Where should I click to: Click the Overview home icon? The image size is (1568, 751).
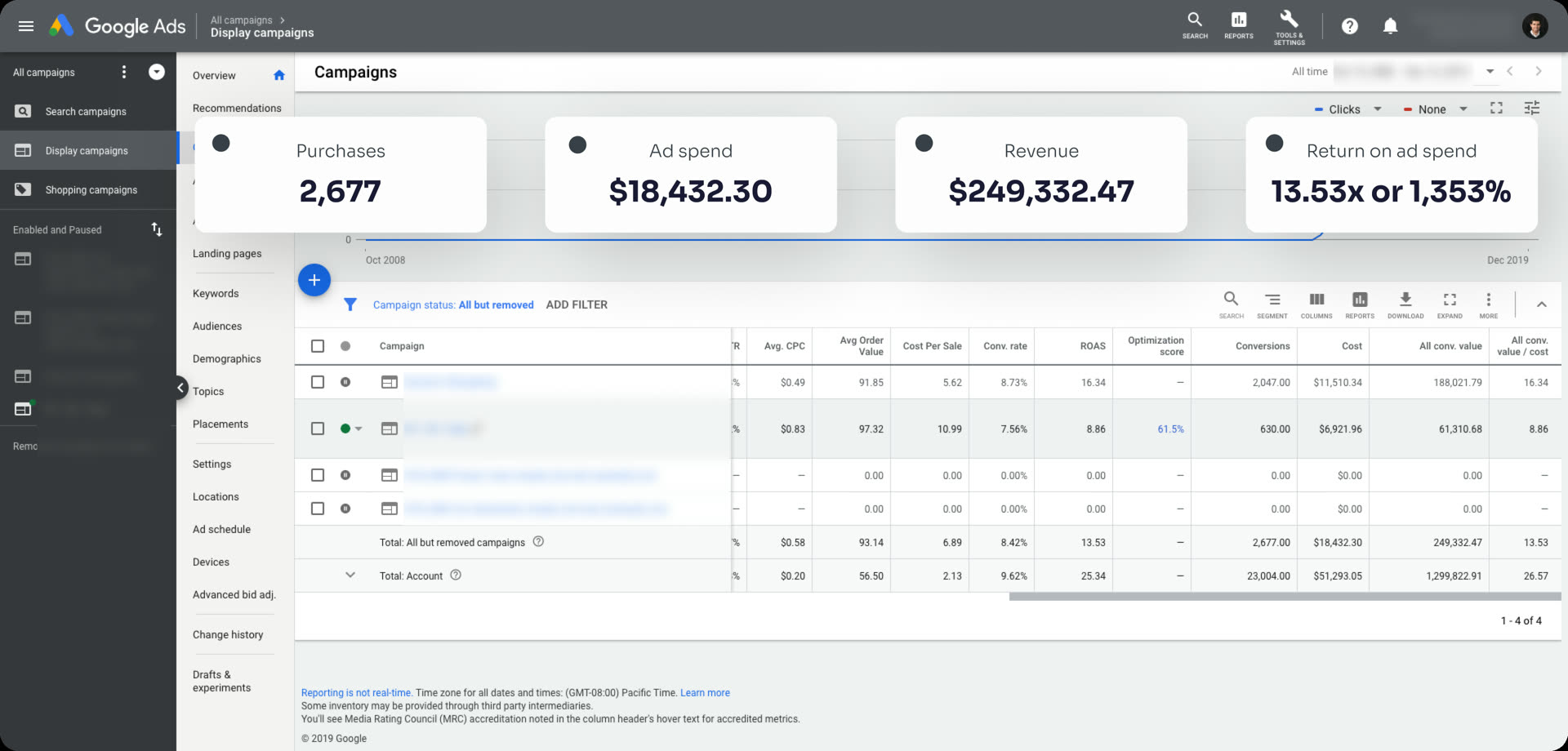[x=279, y=75]
